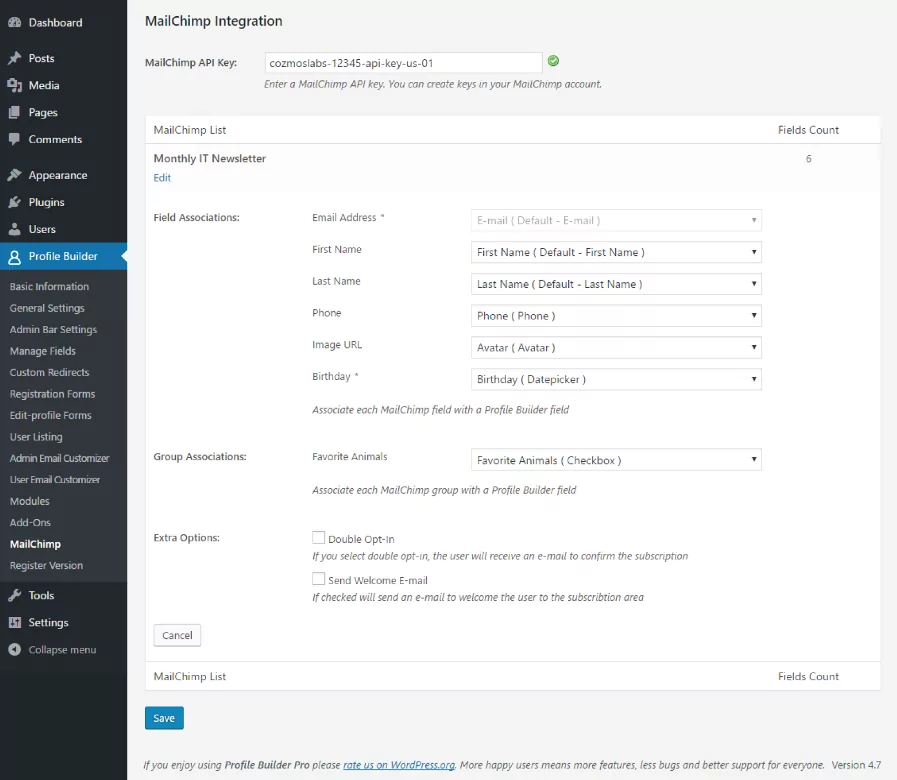
Task: Open the Posts menu item
Action: (63, 58)
